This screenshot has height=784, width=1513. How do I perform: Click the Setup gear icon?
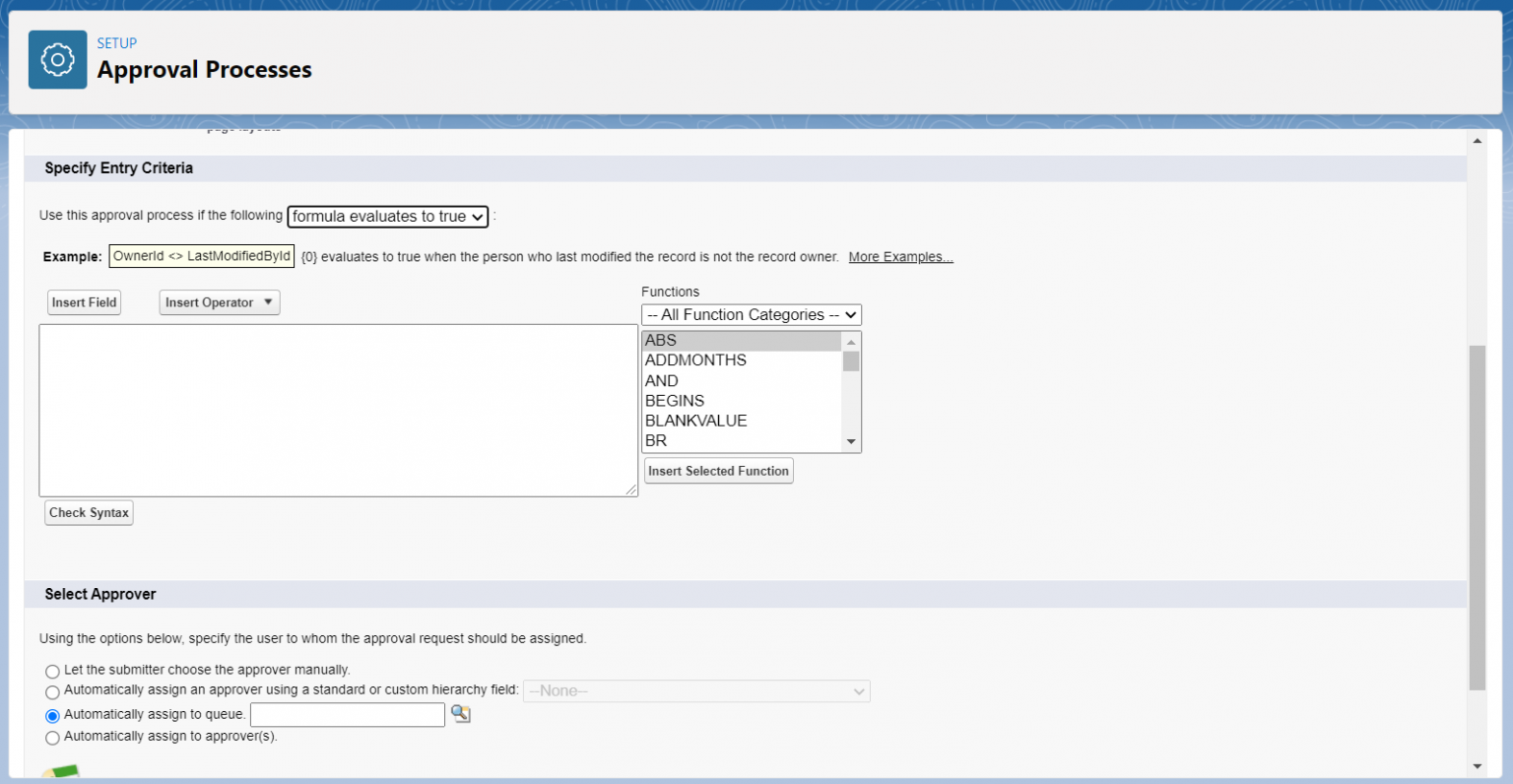coord(57,60)
